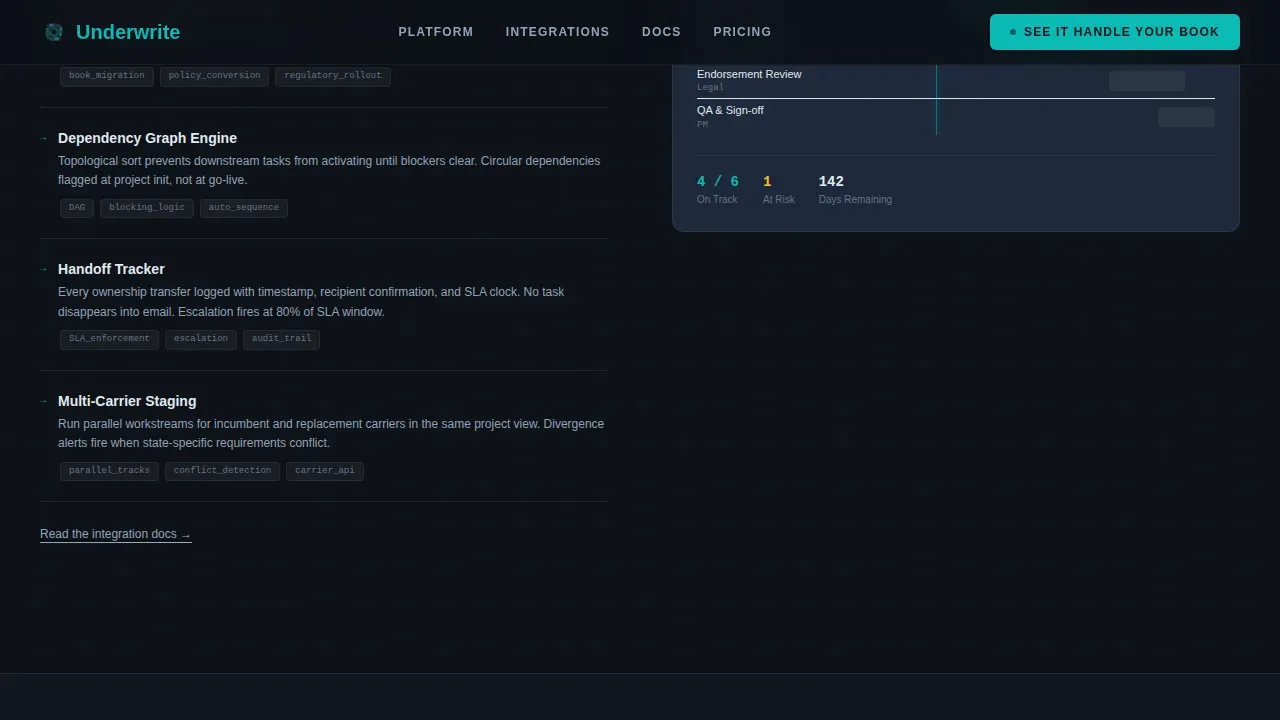Click the conflict_detection tag

pyautogui.click(x=222, y=471)
